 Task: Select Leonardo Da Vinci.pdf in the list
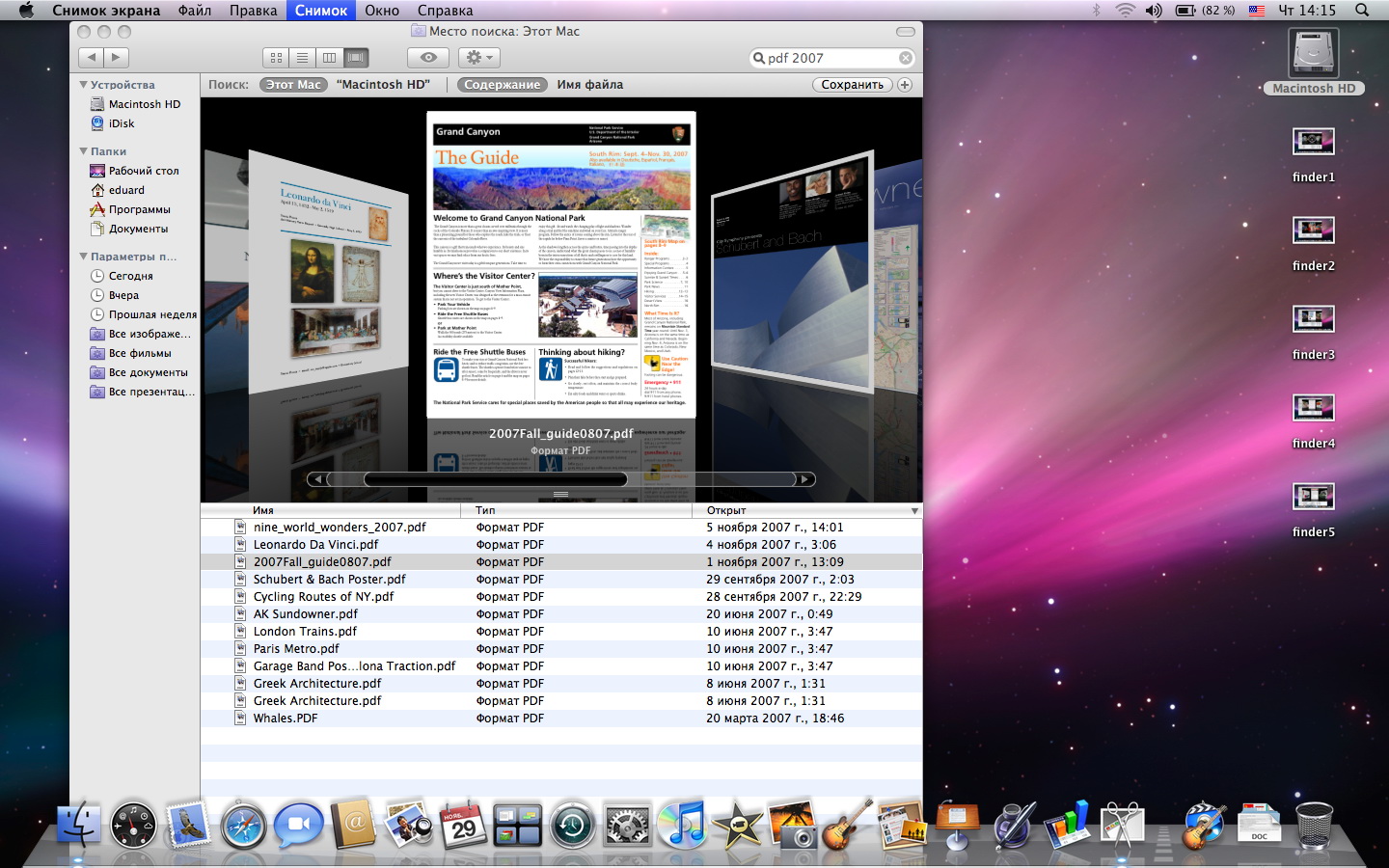[x=561, y=545]
